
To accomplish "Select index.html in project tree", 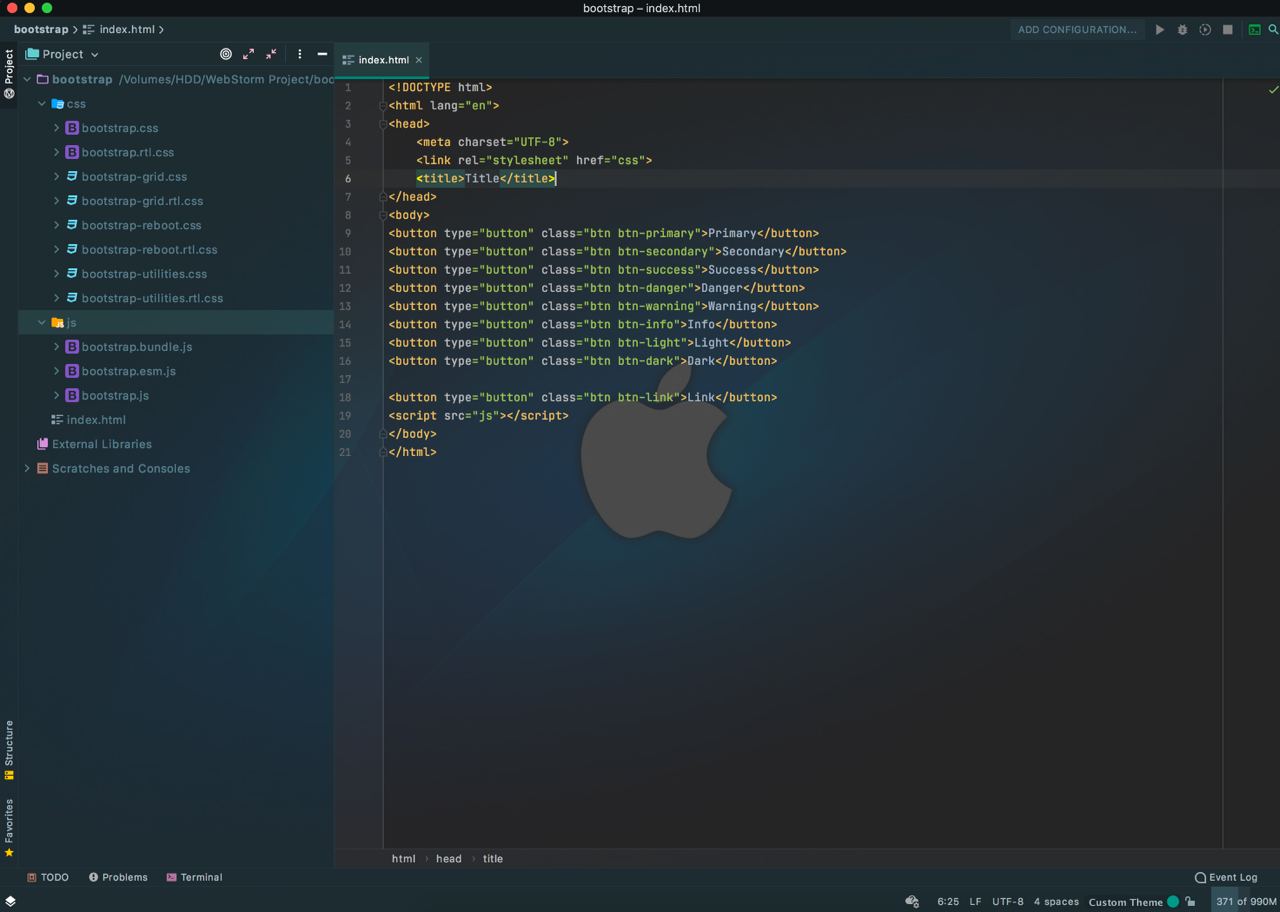I will click(x=96, y=420).
